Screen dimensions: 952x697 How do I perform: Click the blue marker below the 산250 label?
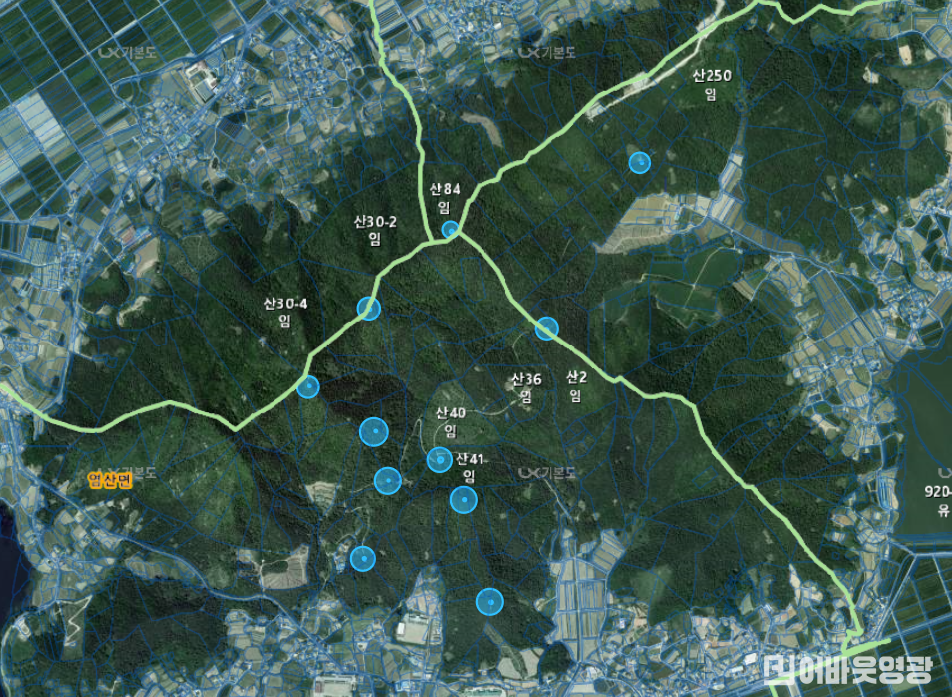(639, 162)
